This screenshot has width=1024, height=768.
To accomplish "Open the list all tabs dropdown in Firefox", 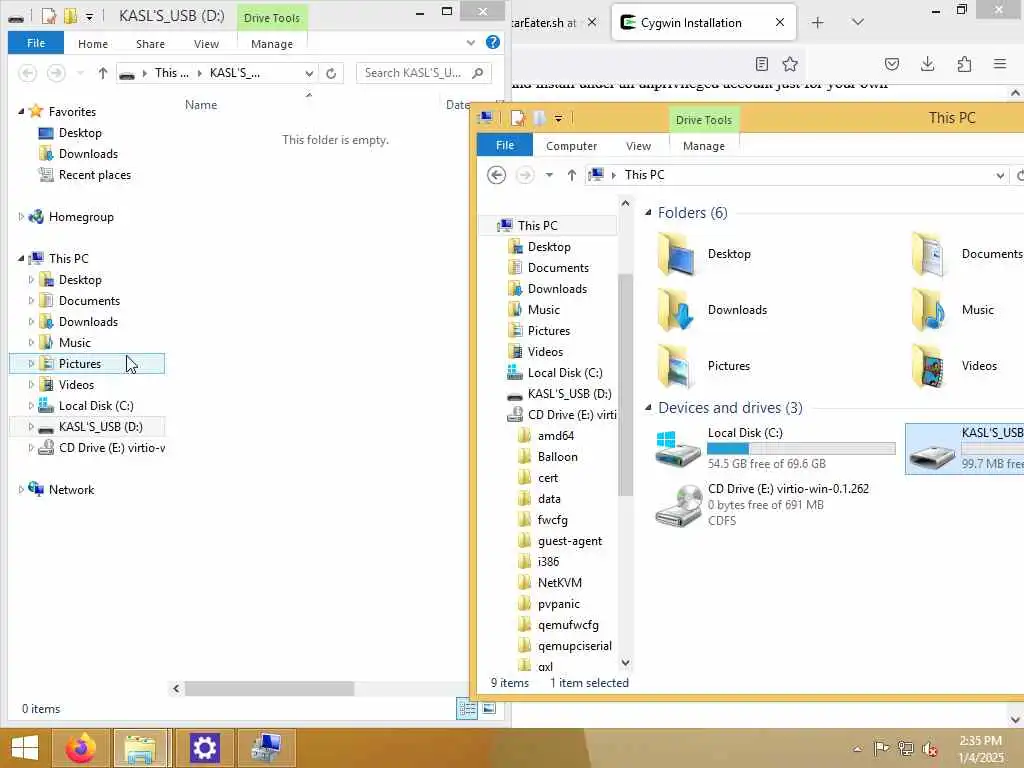I will pos(858,22).
